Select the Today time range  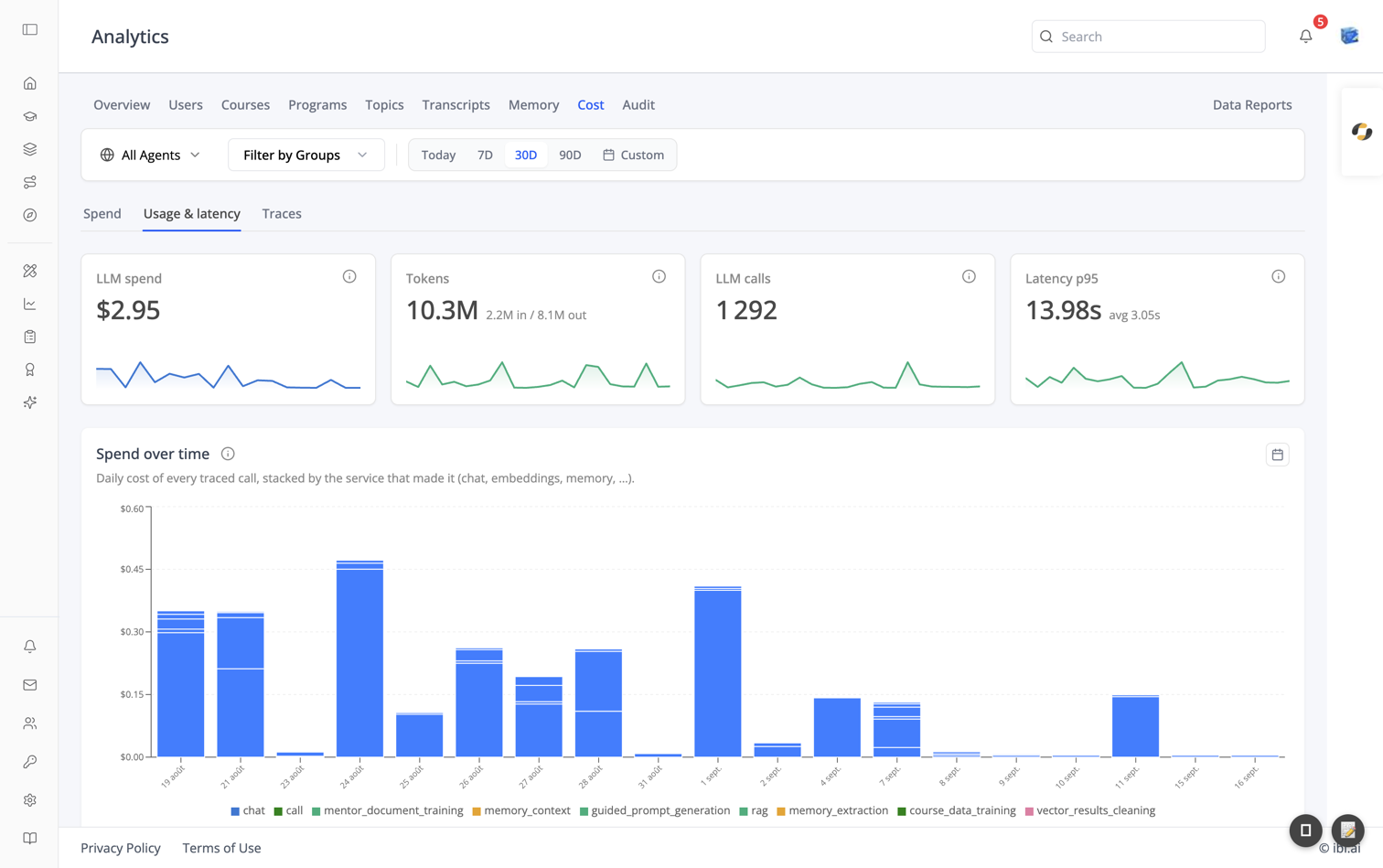click(x=438, y=155)
